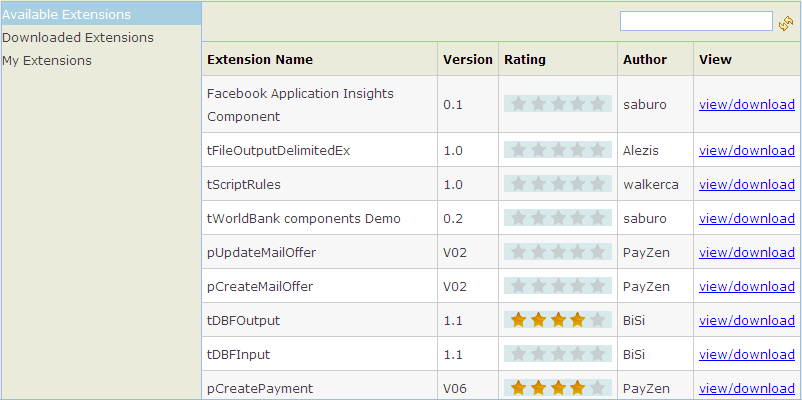
Task: Click the empty star rating for tScriptRules
Action: point(558,184)
